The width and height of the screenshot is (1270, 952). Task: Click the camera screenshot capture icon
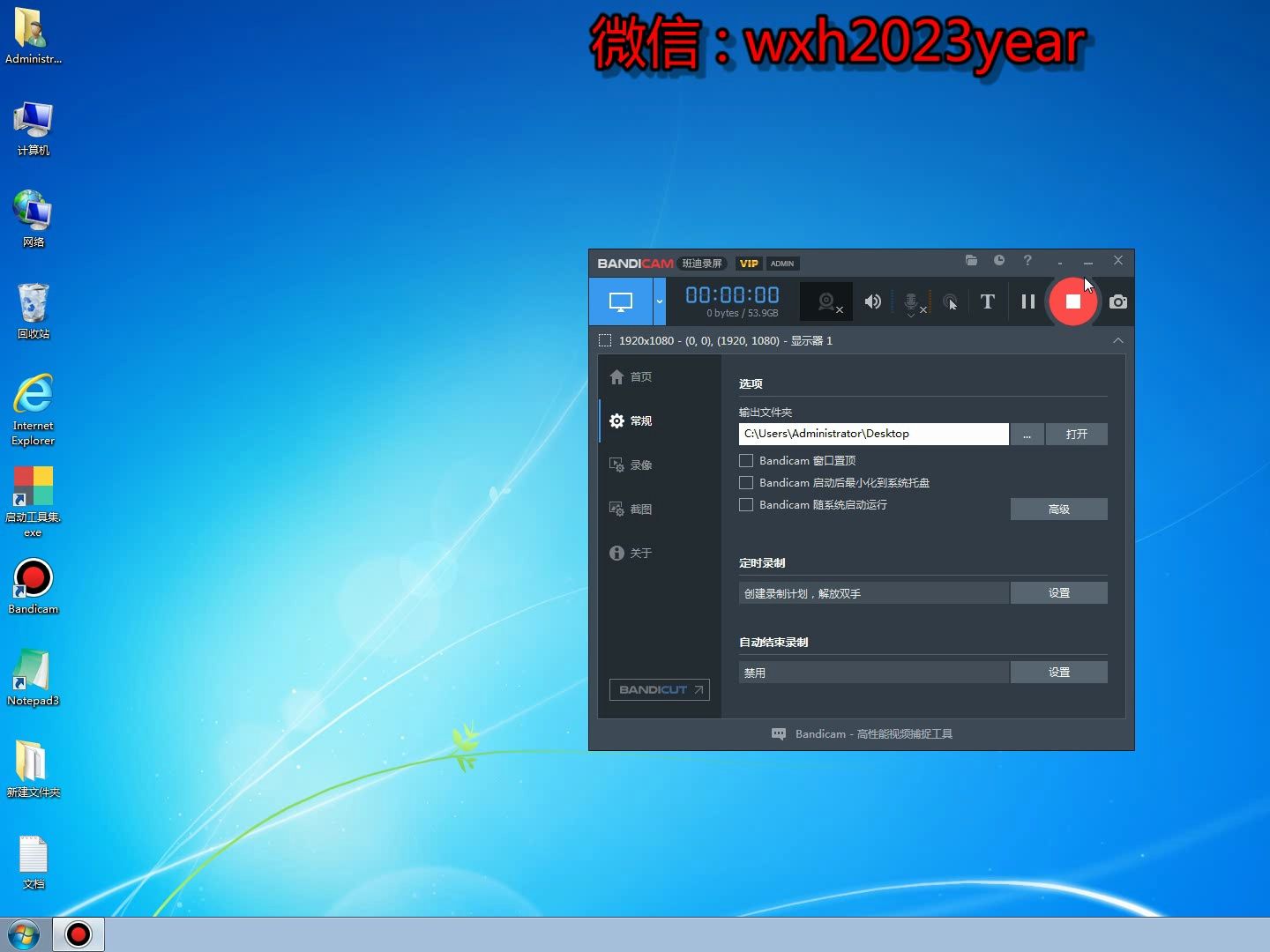coord(1117,301)
